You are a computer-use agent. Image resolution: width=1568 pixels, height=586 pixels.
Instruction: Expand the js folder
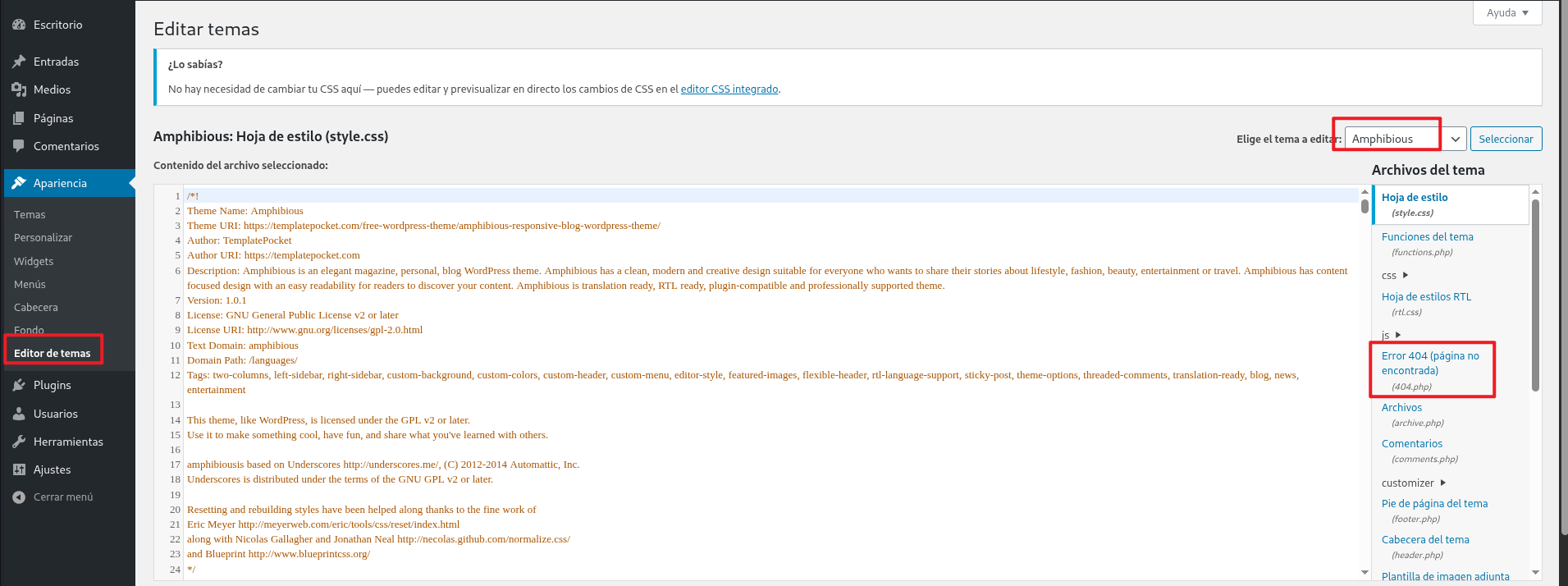point(1392,335)
